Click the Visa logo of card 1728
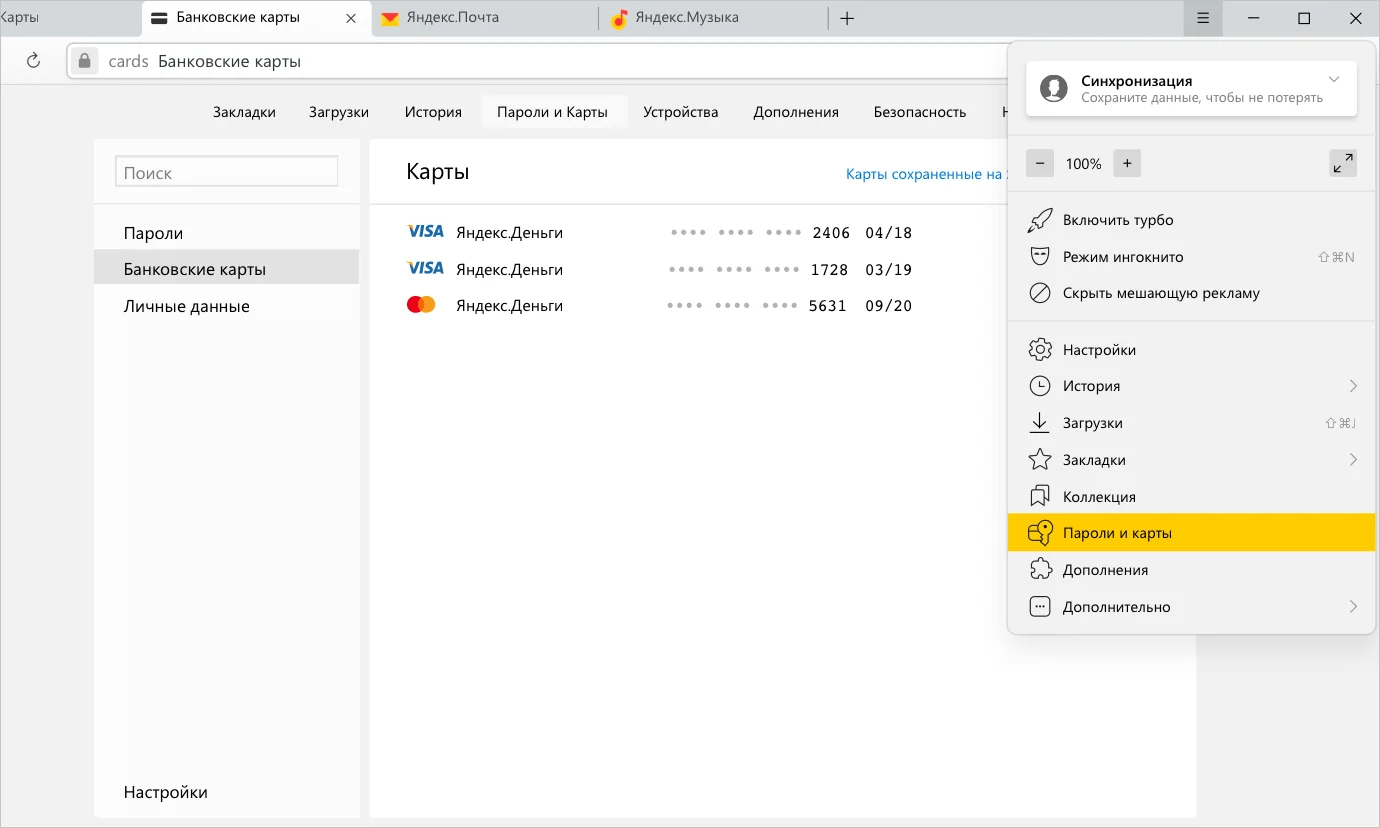 [x=425, y=268]
